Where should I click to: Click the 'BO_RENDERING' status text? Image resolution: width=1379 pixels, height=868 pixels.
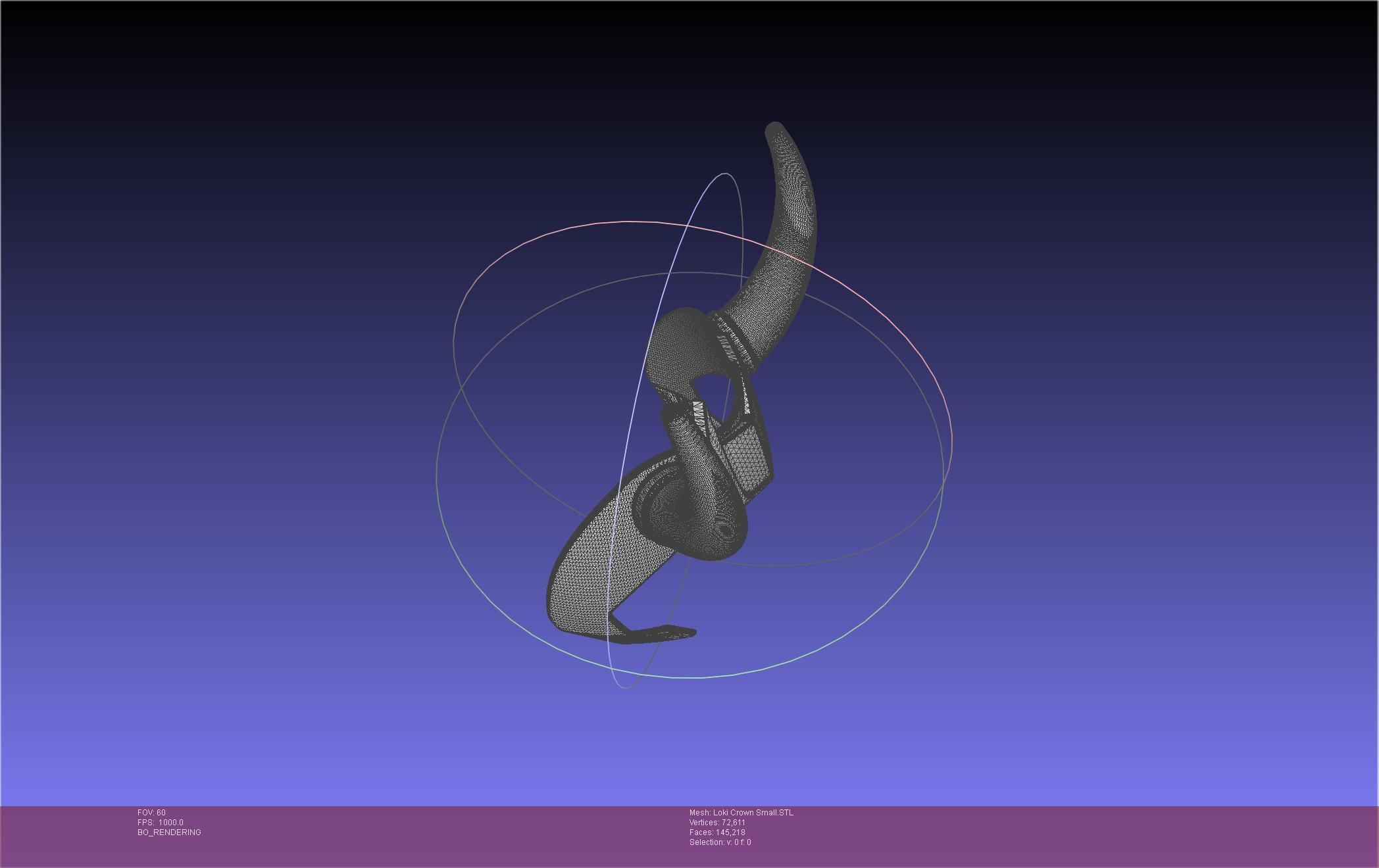coord(169,832)
